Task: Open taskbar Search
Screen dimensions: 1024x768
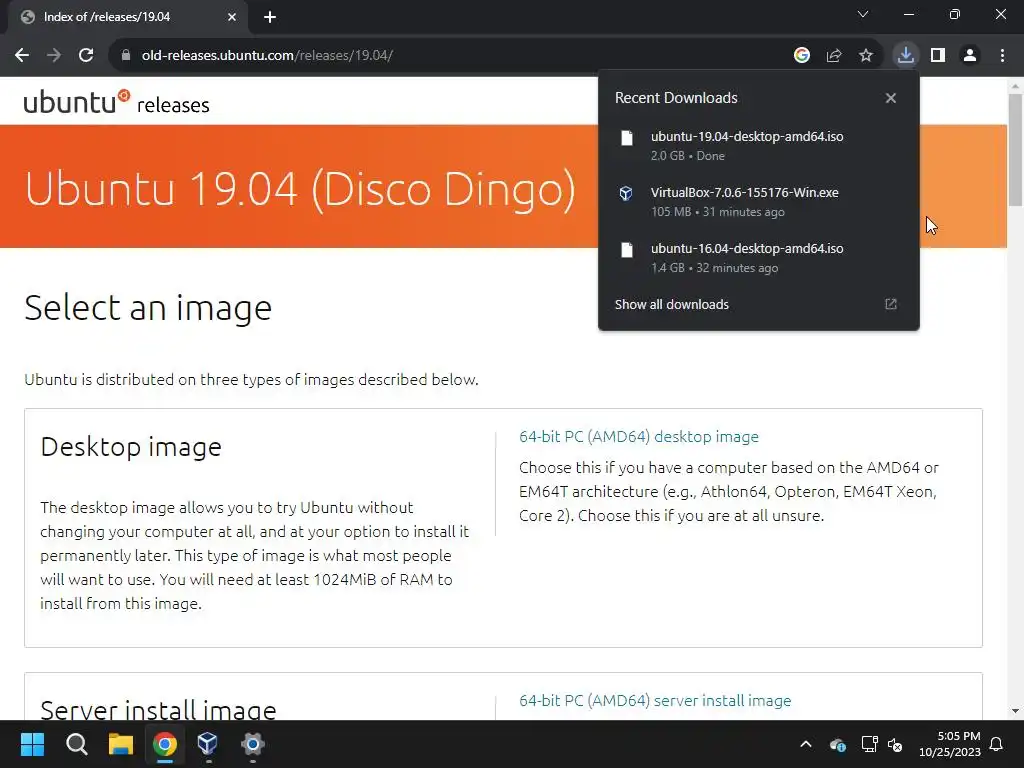Action: point(76,744)
